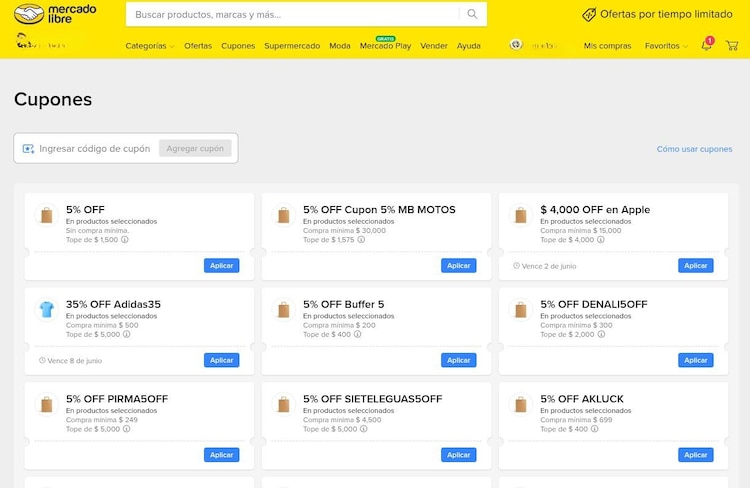
Task: Click '35% OFF Adidas35' title
Action: coord(113,304)
